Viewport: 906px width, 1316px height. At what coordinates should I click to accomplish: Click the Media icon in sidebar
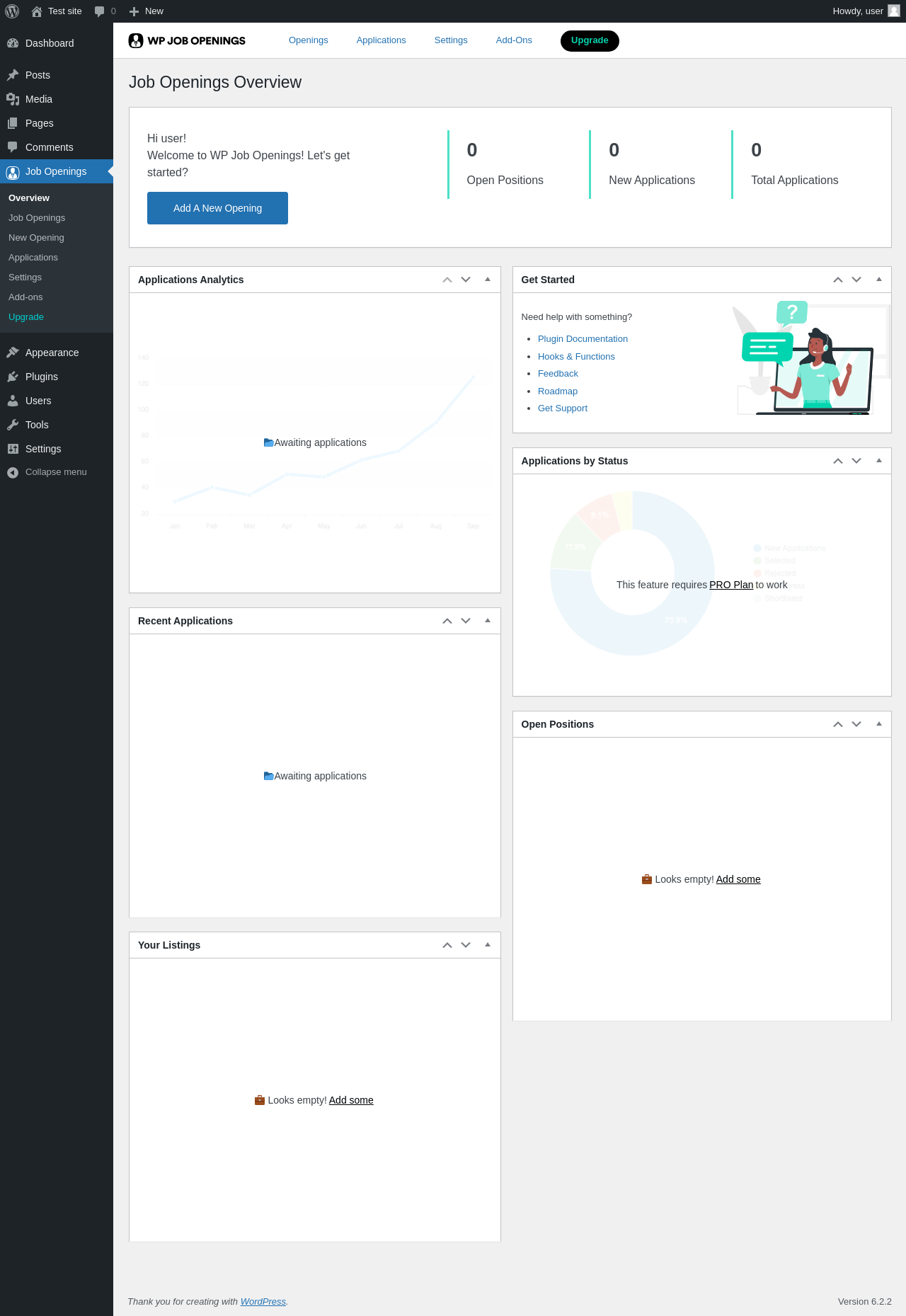pyautogui.click(x=13, y=99)
